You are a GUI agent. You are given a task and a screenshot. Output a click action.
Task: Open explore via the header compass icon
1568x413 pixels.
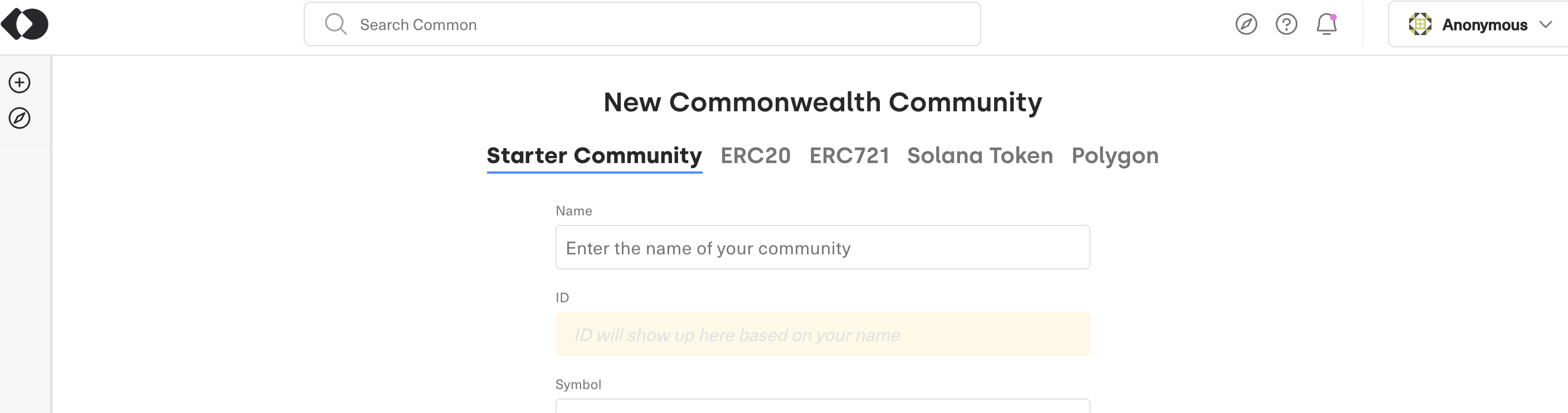(x=1246, y=24)
